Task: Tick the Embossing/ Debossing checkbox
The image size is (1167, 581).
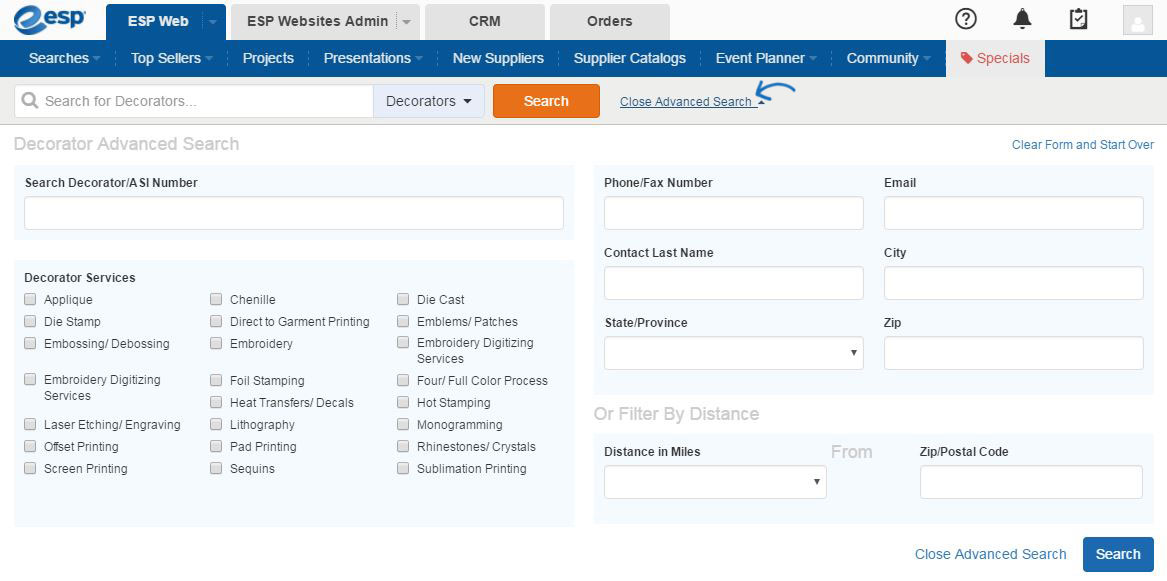Action: [x=31, y=343]
